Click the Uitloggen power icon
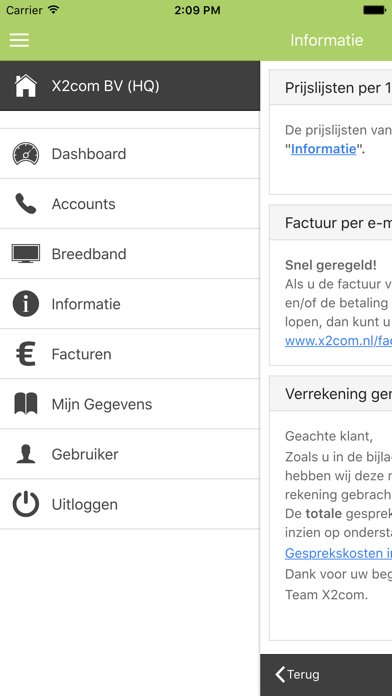Viewport: 392px width, 696px height. [26, 504]
